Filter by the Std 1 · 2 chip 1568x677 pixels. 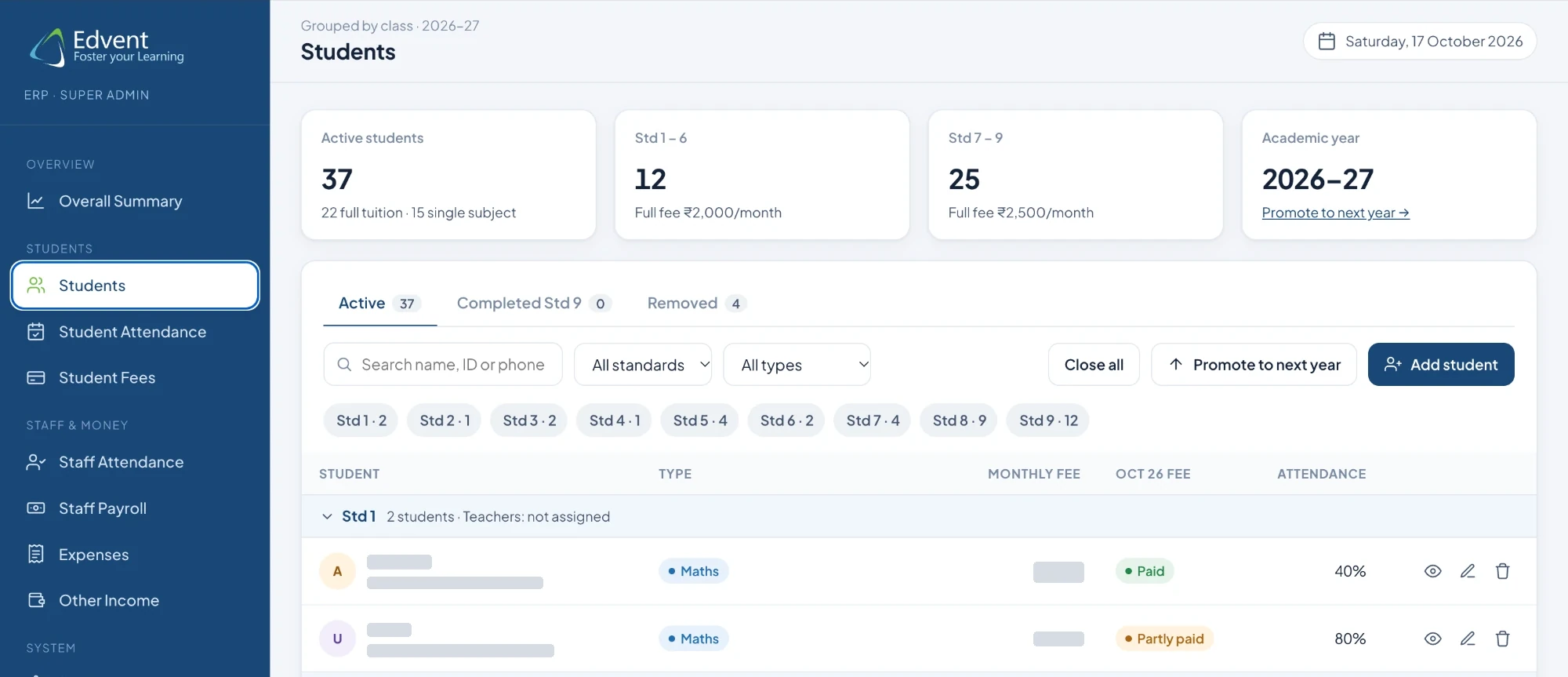[361, 420]
